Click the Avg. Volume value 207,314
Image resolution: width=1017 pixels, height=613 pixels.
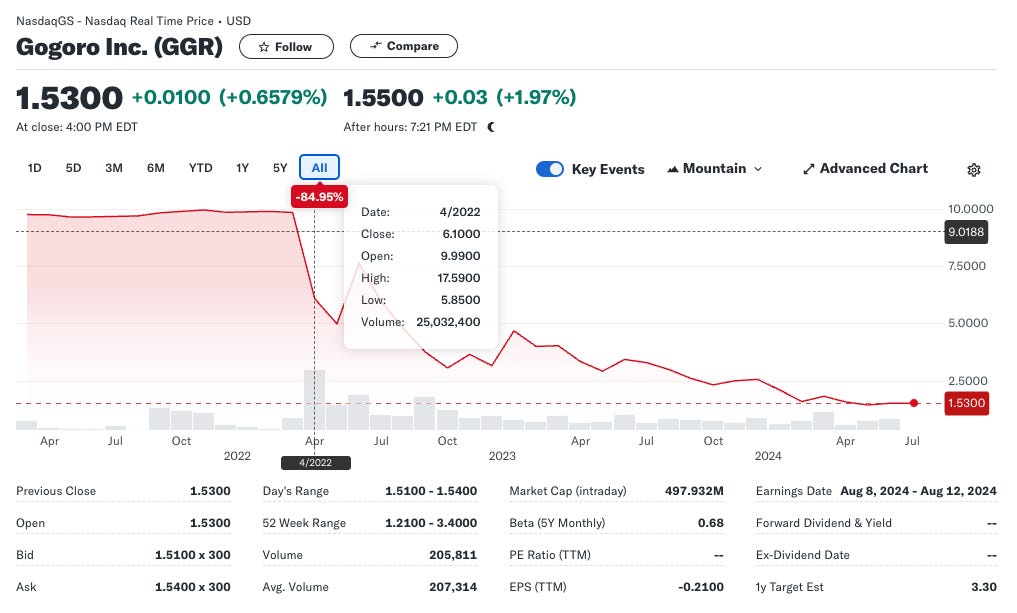pyautogui.click(x=453, y=586)
